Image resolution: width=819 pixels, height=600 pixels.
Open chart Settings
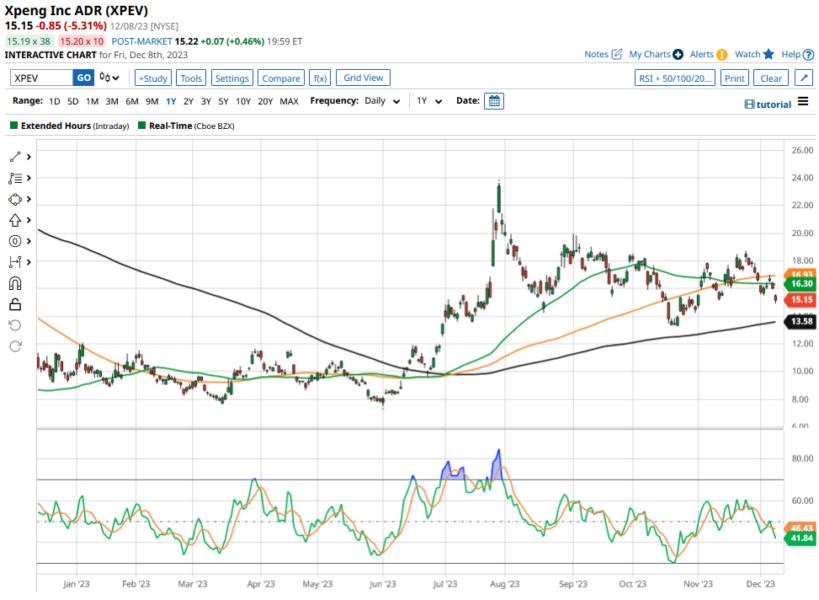(x=232, y=78)
